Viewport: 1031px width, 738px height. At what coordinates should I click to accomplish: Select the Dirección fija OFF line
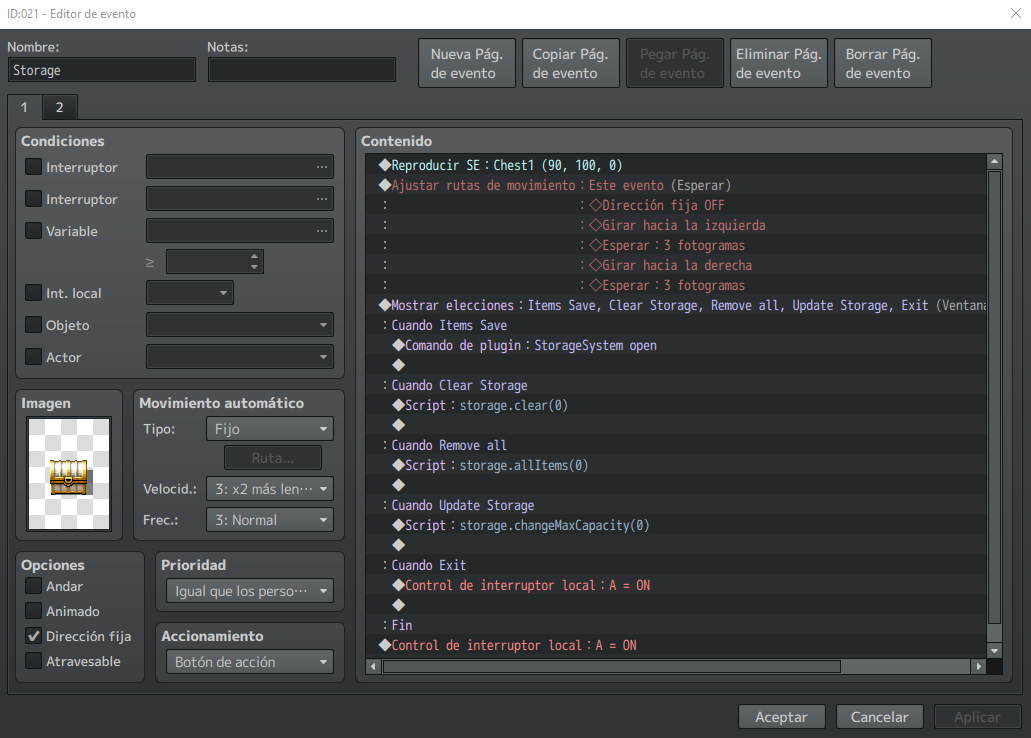click(676, 205)
